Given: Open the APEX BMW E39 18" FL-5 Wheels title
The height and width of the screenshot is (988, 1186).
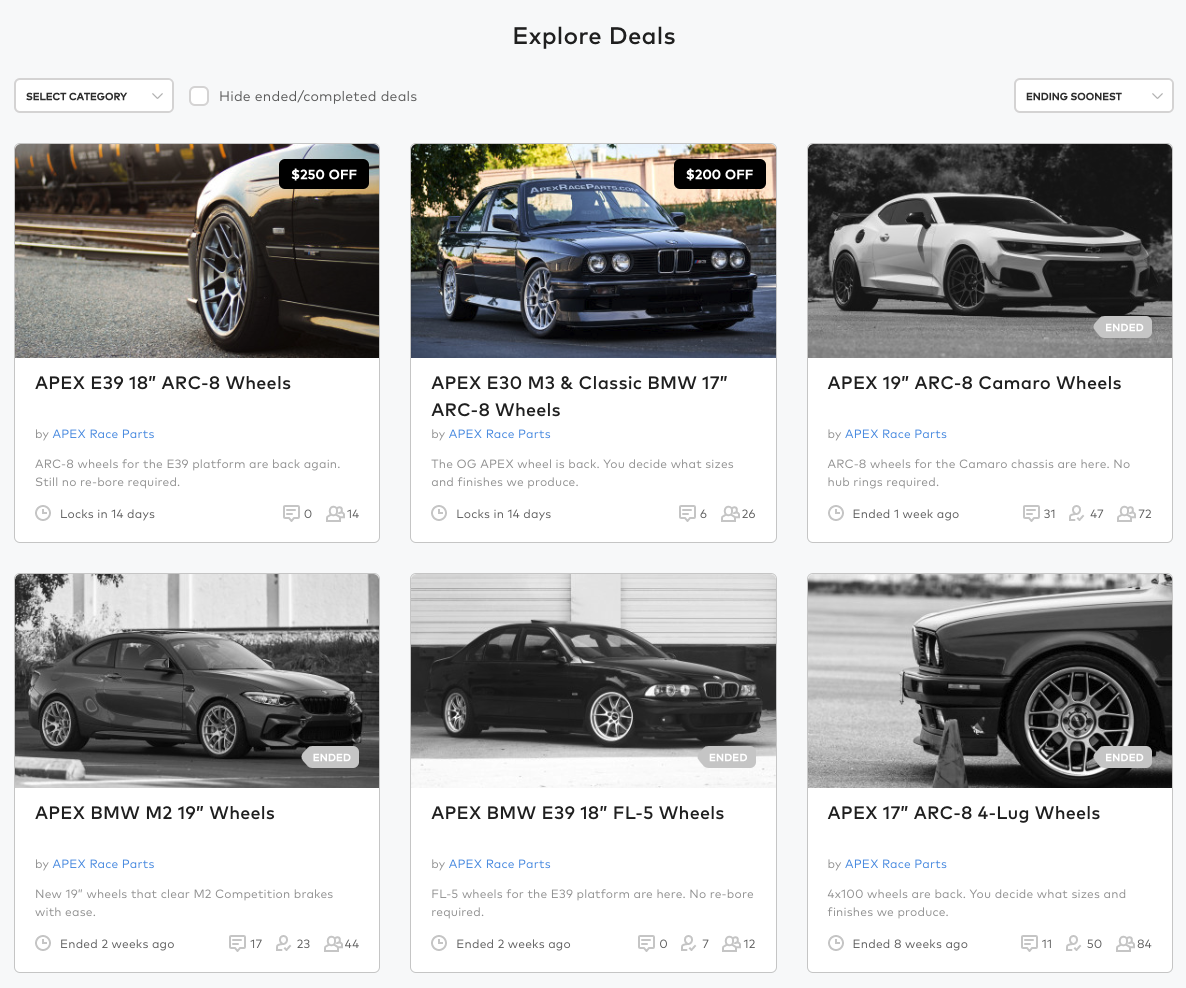Looking at the screenshot, I should tap(577, 812).
